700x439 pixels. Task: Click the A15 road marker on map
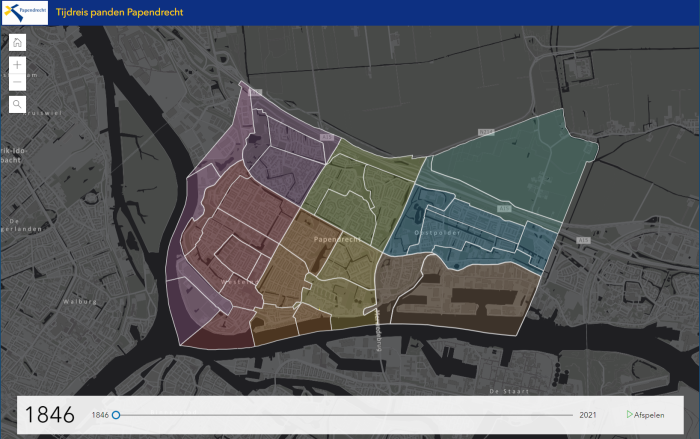click(503, 208)
